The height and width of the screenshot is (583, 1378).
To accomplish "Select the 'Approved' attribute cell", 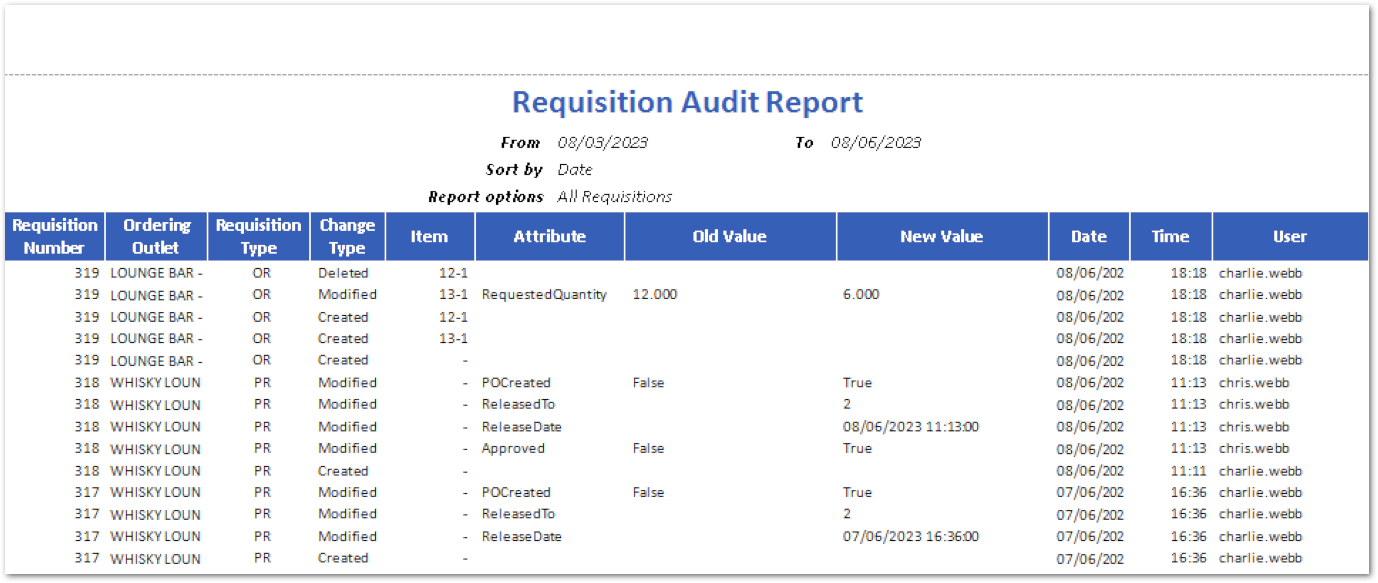I will coord(513,449).
